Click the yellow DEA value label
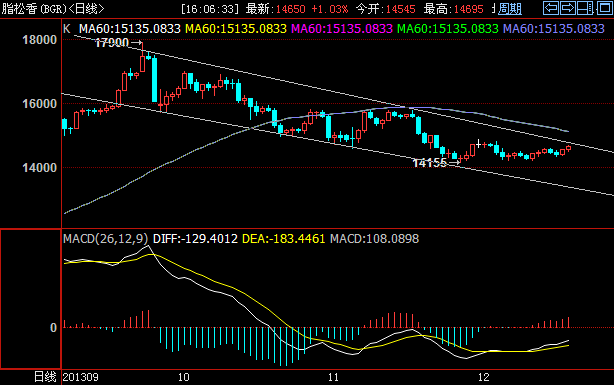The height and width of the screenshot is (385, 614). tap(284, 239)
